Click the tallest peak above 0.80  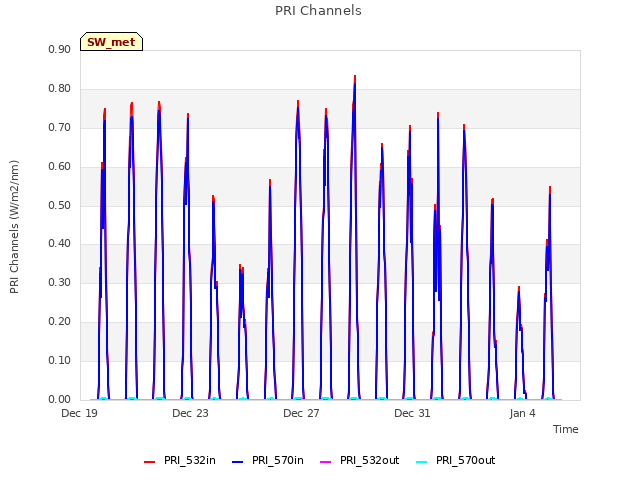(355, 78)
